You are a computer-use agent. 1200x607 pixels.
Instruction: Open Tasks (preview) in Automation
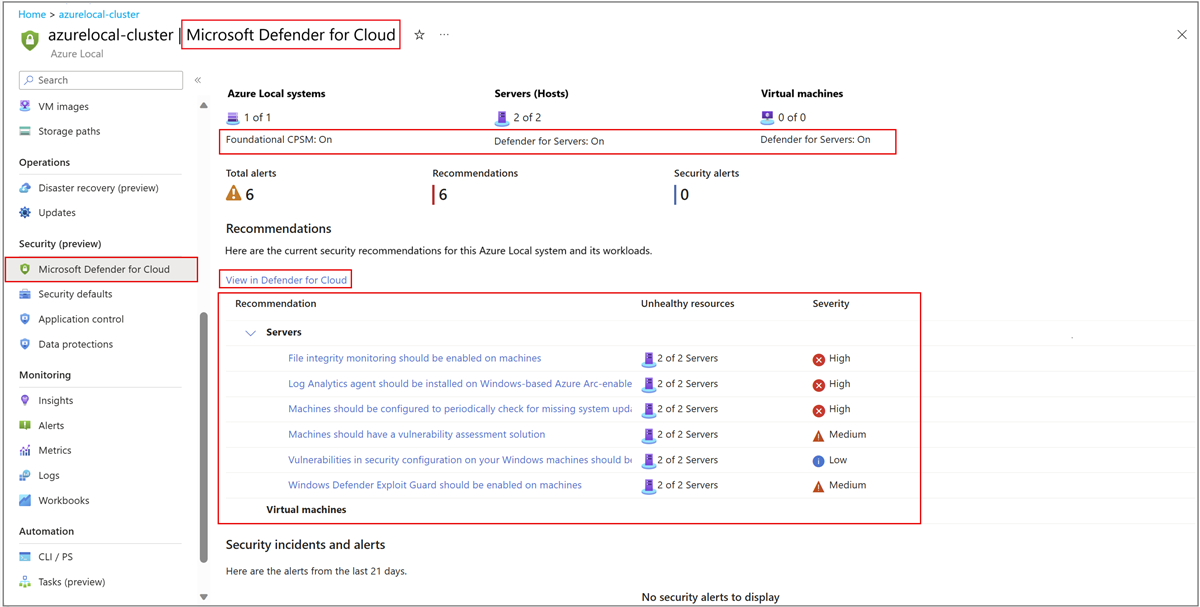point(72,581)
